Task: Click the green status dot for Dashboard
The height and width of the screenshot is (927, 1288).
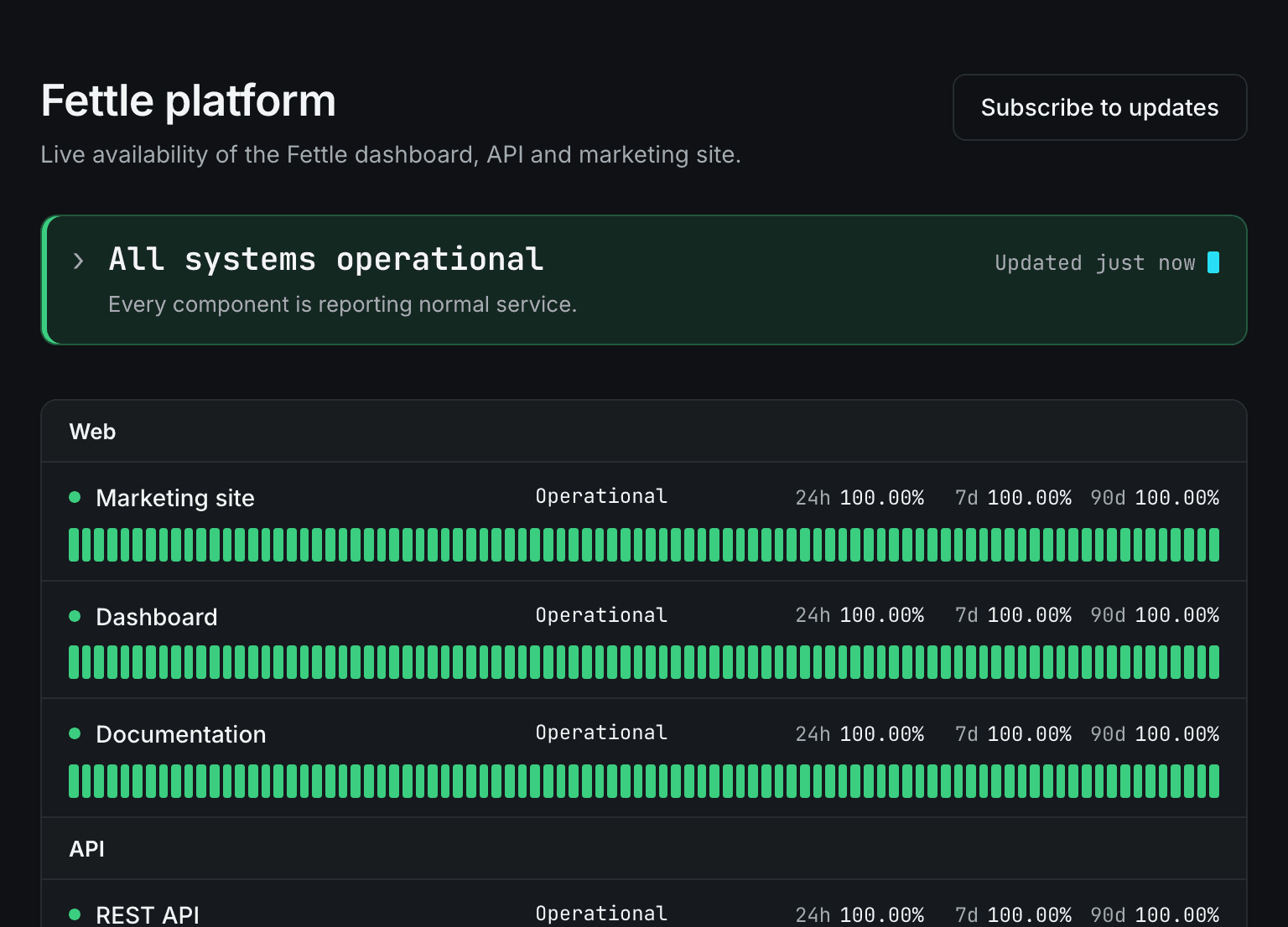Action: tap(75, 616)
